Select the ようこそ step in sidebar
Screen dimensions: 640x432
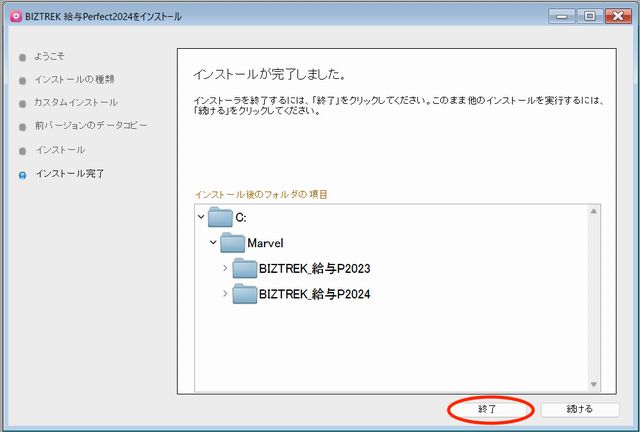click(x=49, y=56)
